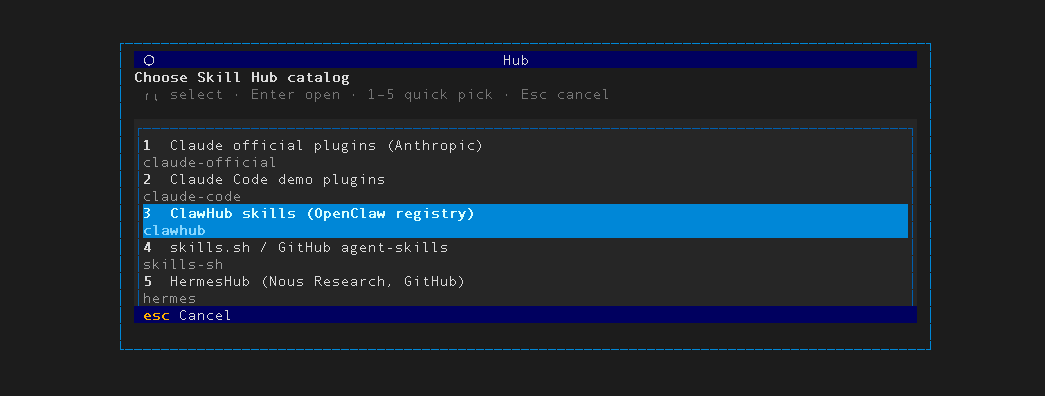Image resolution: width=1045 pixels, height=396 pixels.
Task: Click the number 2 quick-pick marker
Action: [147, 179]
